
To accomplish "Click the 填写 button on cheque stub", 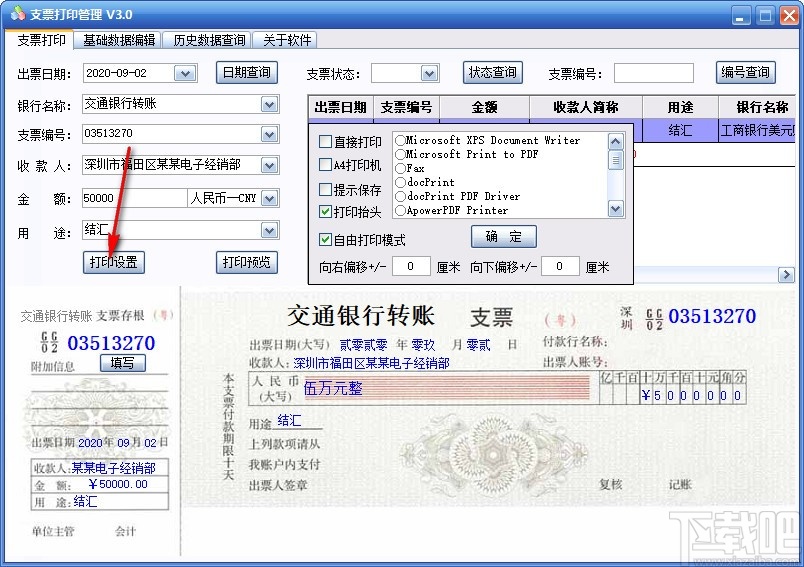I will click(123, 363).
